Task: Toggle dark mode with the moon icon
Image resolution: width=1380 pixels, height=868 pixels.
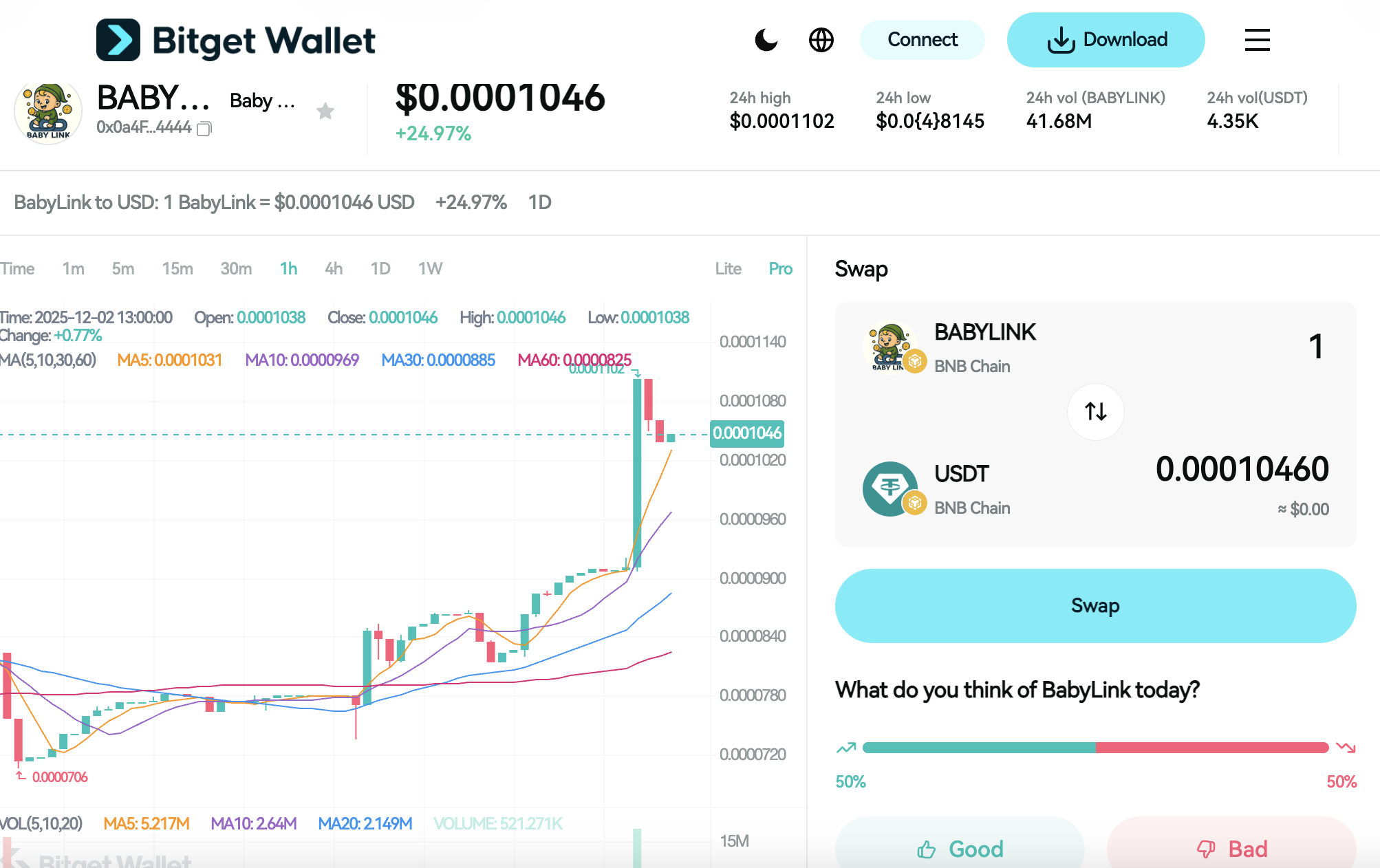Action: 766,40
